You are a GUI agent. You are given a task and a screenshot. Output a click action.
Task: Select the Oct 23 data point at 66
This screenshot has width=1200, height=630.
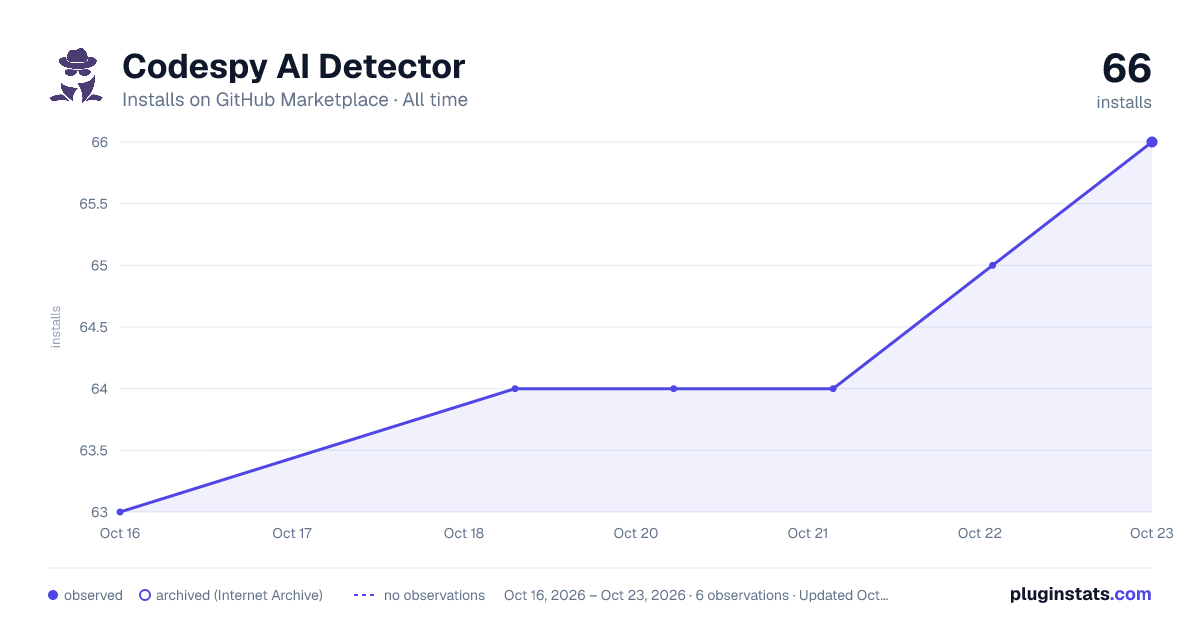tap(1152, 142)
